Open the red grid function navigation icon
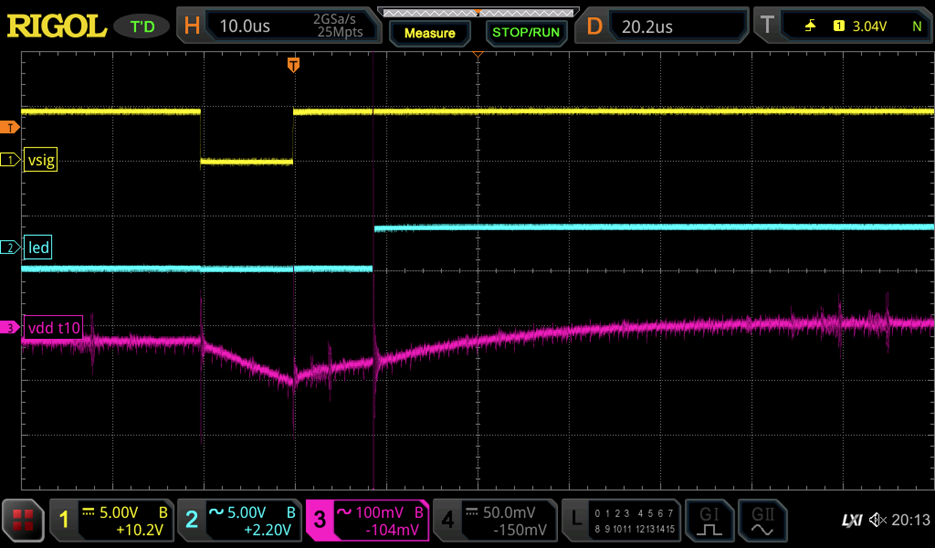 23,520
